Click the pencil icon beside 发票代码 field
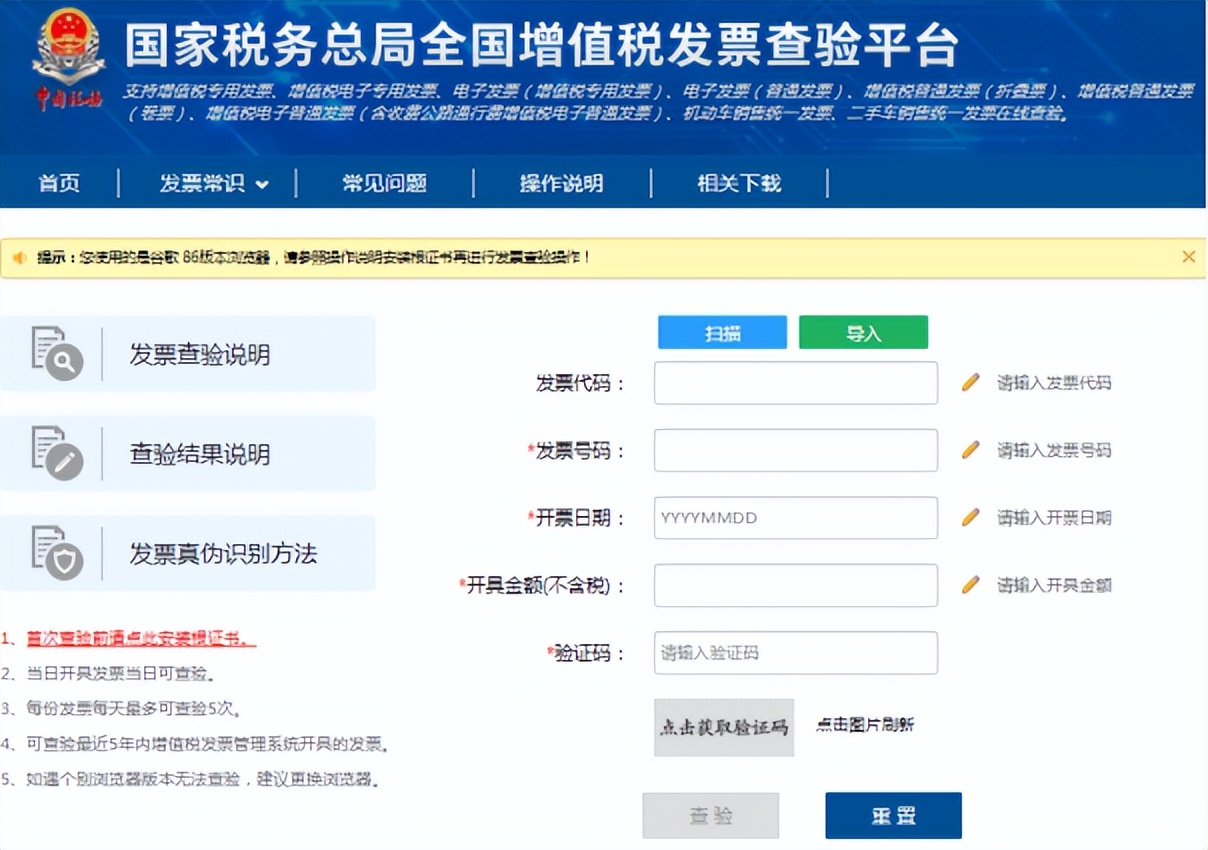Viewport: 1208px width, 850px height. pos(970,382)
